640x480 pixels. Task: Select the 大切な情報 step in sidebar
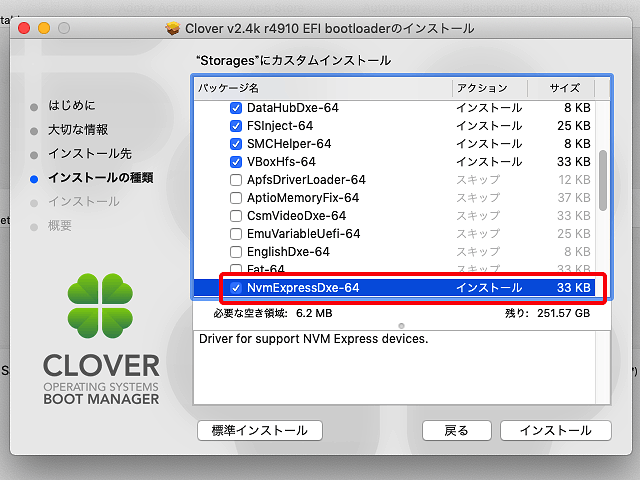(x=78, y=129)
